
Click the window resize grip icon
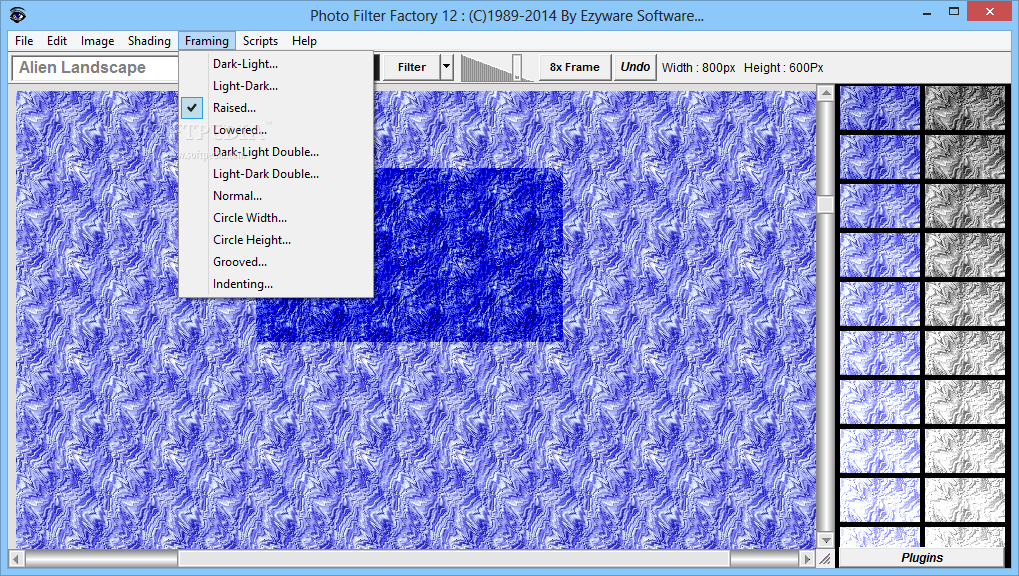pos(825,558)
